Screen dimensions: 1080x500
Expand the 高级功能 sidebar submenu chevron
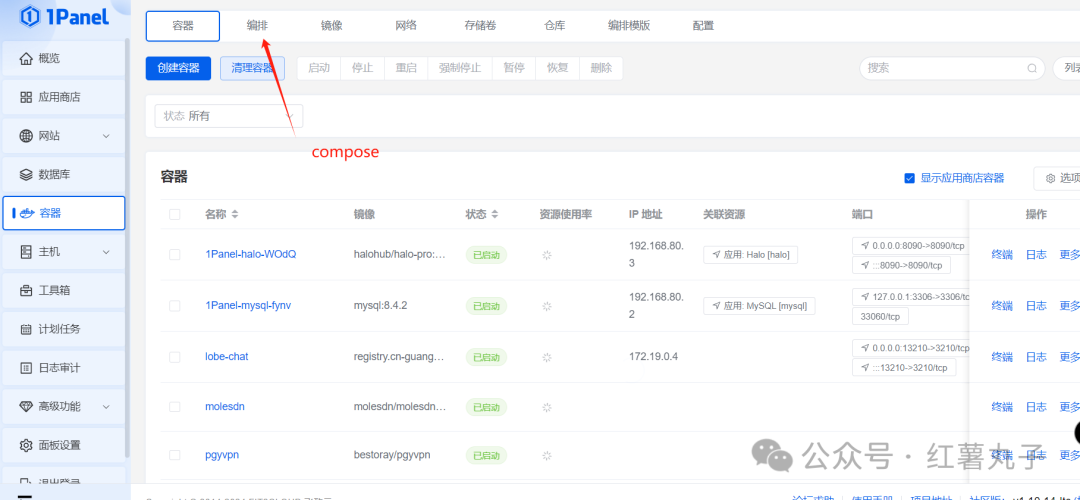[106, 406]
